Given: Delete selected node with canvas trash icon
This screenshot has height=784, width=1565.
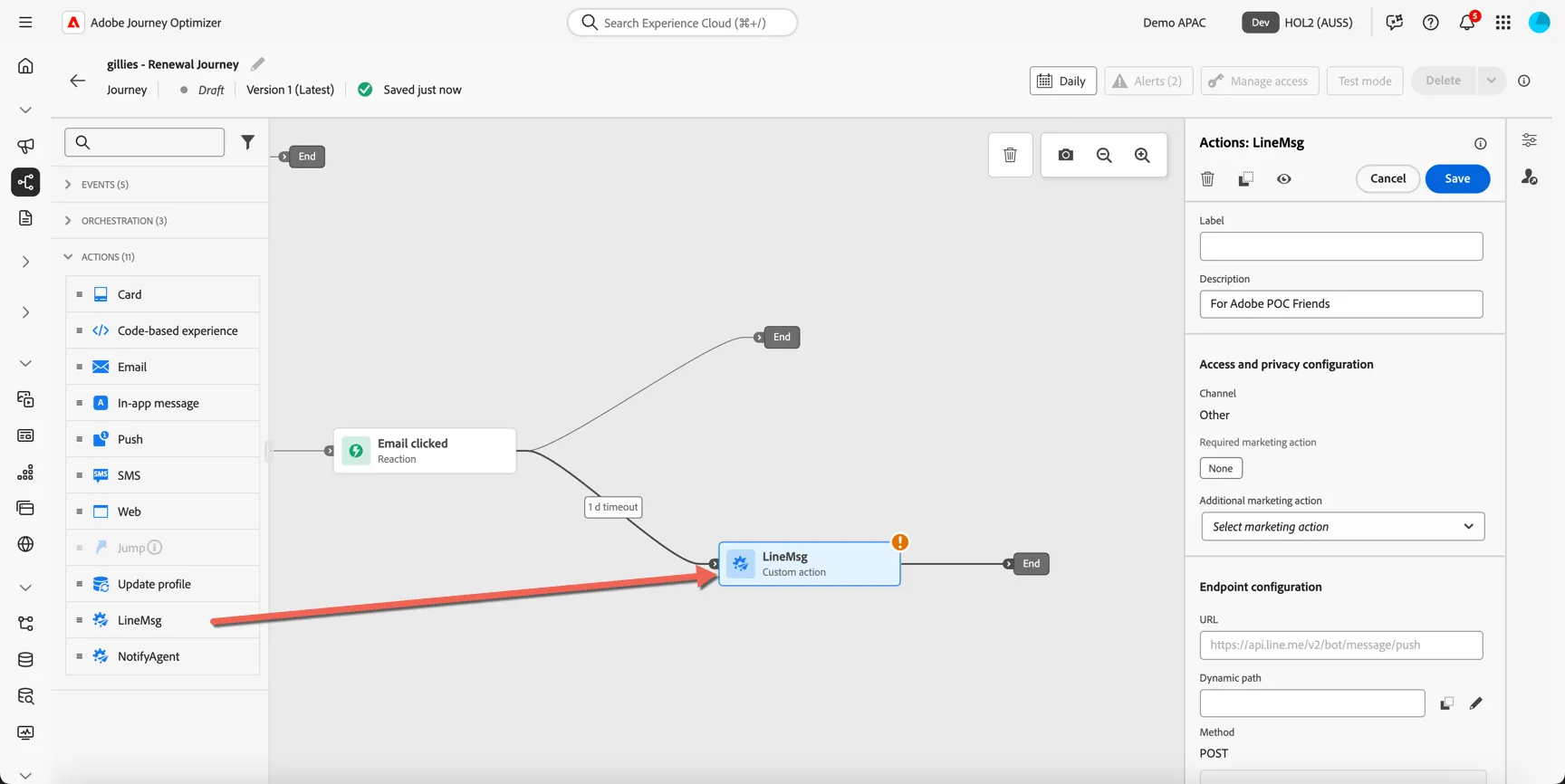Looking at the screenshot, I should coord(1011,155).
